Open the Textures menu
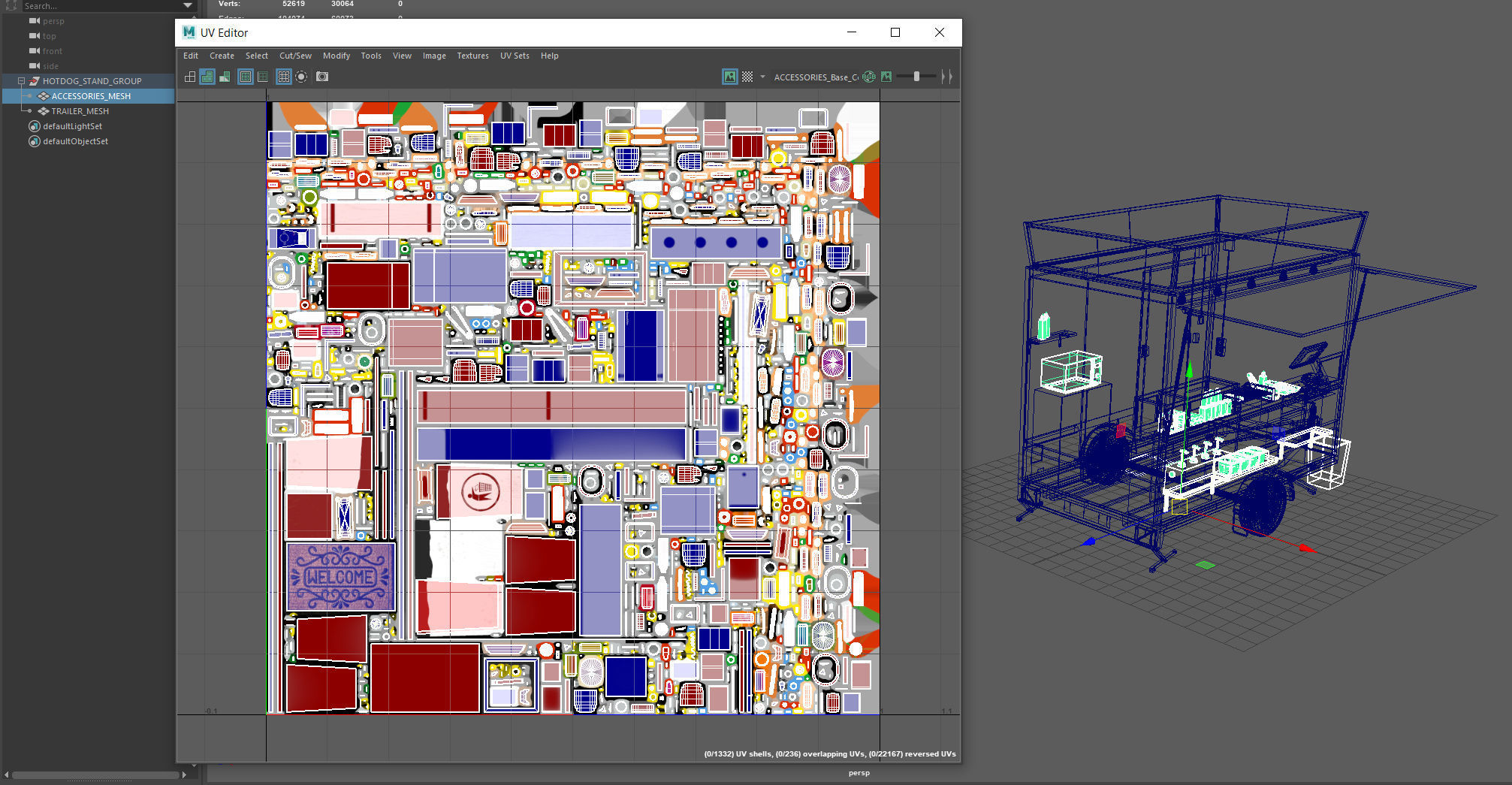The width and height of the screenshot is (1512, 785). pos(472,56)
